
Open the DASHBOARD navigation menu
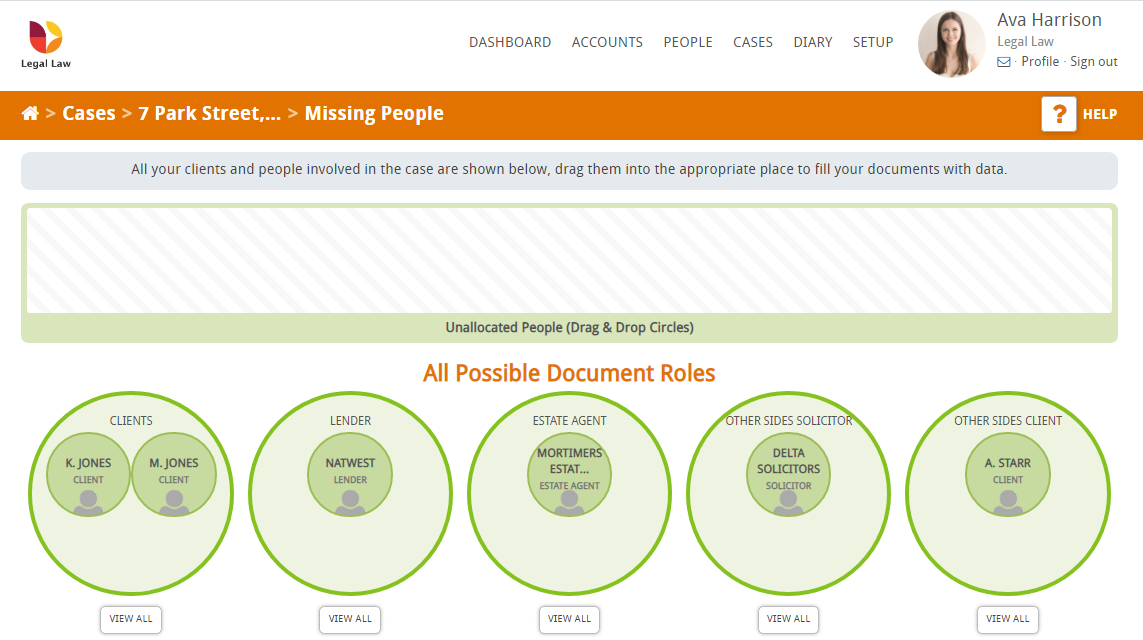click(x=510, y=42)
